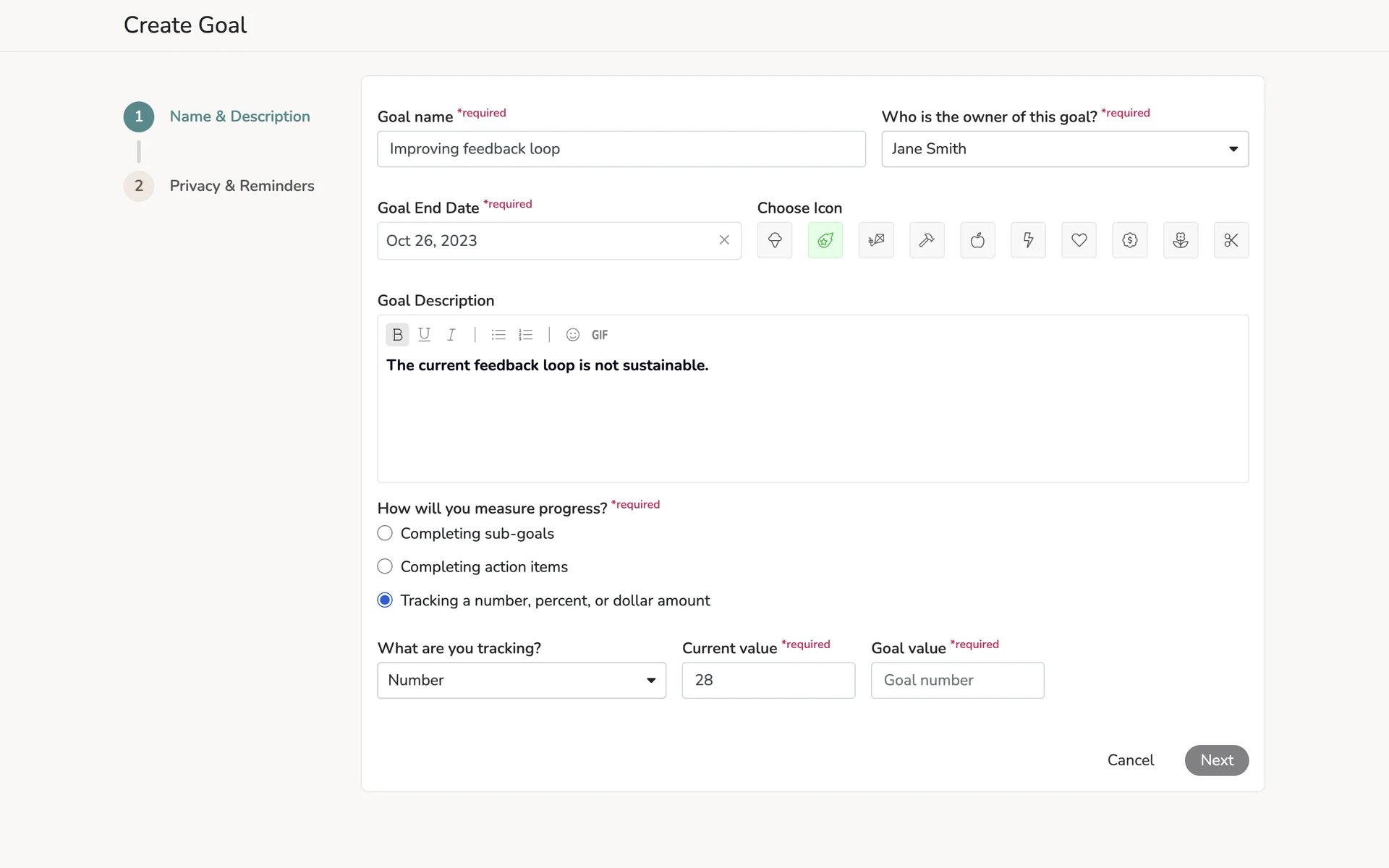Clear the Goal End Date field
1389x868 pixels.
click(724, 240)
